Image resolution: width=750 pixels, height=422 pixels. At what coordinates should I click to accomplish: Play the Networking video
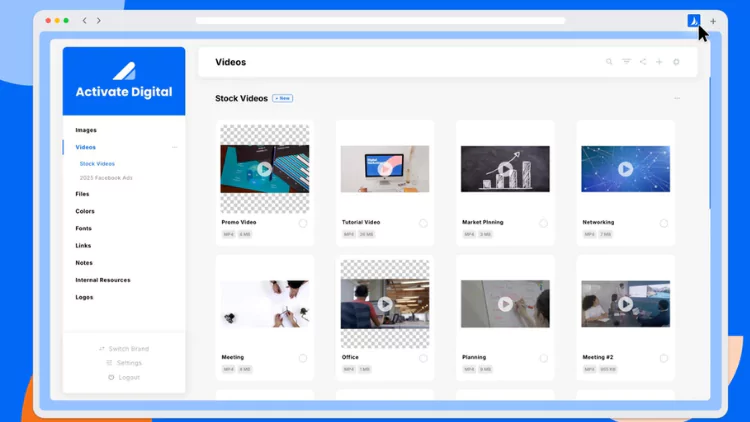tap(625, 169)
